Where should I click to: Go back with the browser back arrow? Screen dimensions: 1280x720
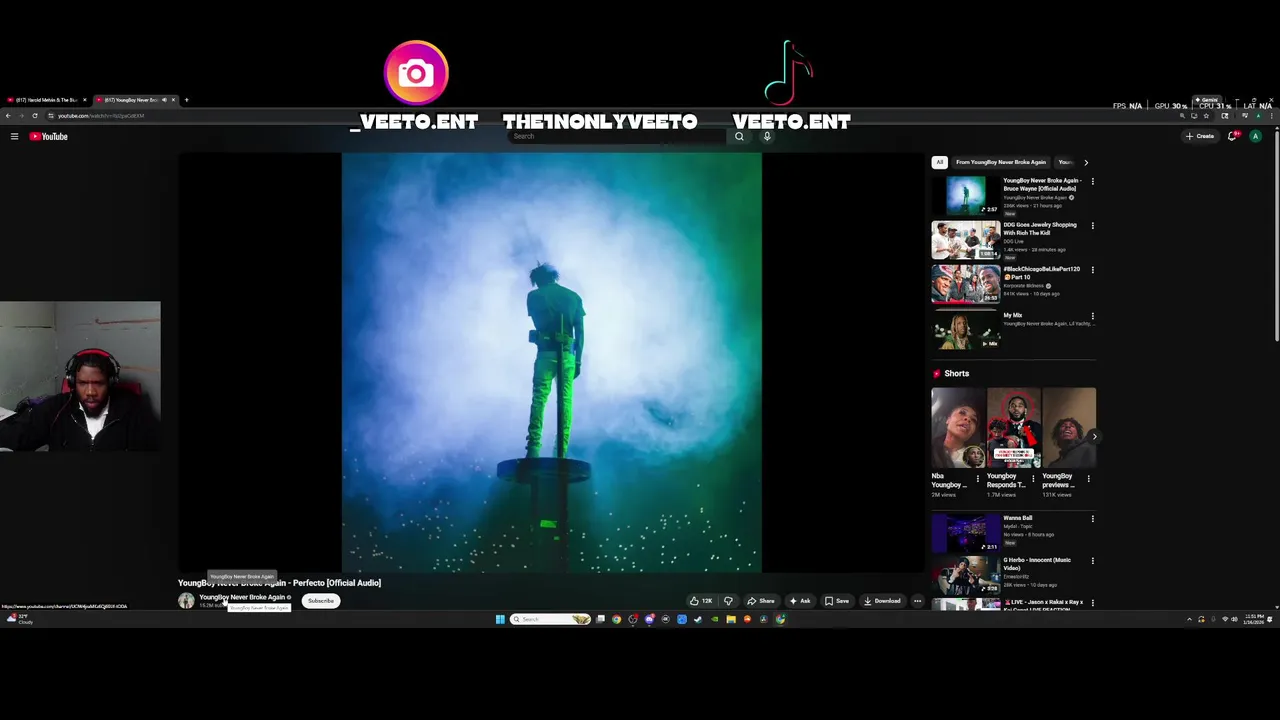coord(8,115)
